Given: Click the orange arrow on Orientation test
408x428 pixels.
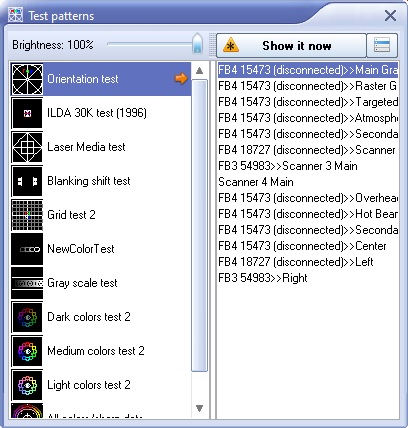Looking at the screenshot, I should [x=181, y=79].
